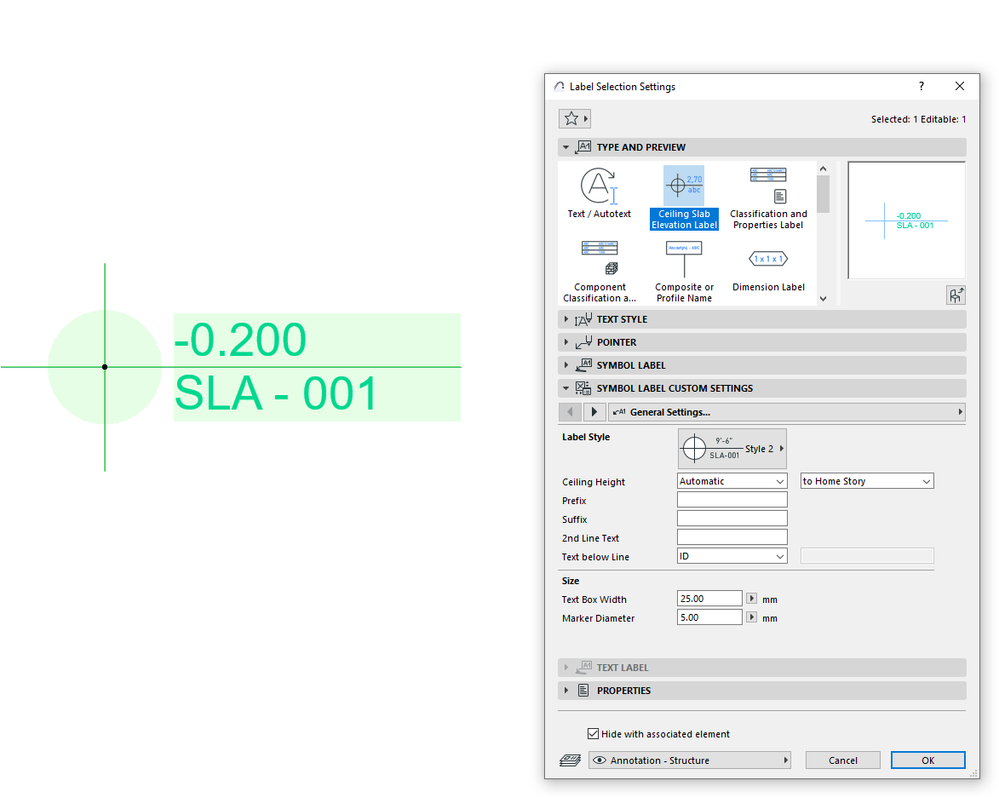
Task: Select the Component Classification label type
Action: click(599, 267)
